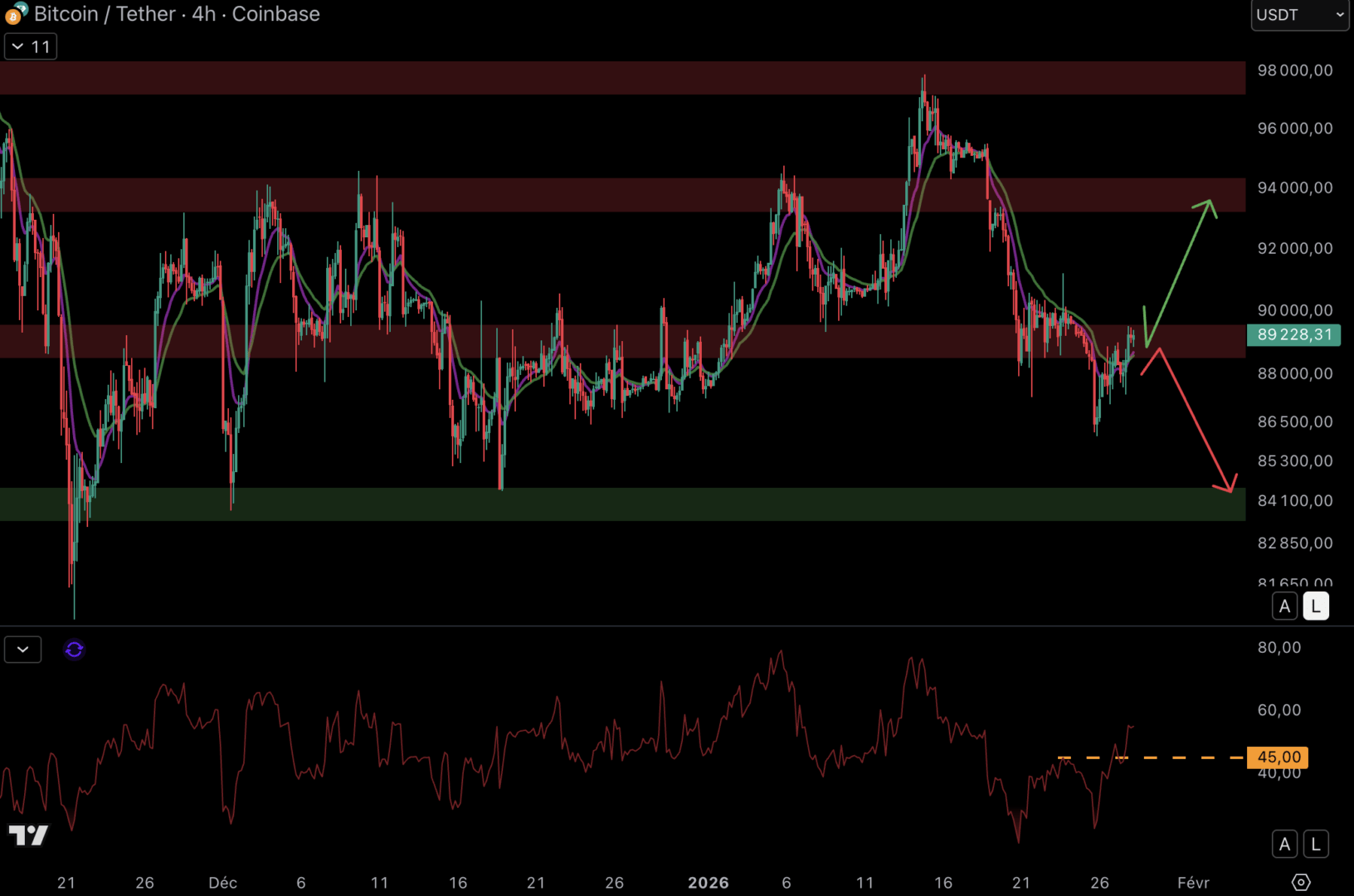The width and height of the screenshot is (1354, 896).
Task: Click the 89 228,31 current price label
Action: pyautogui.click(x=1293, y=335)
